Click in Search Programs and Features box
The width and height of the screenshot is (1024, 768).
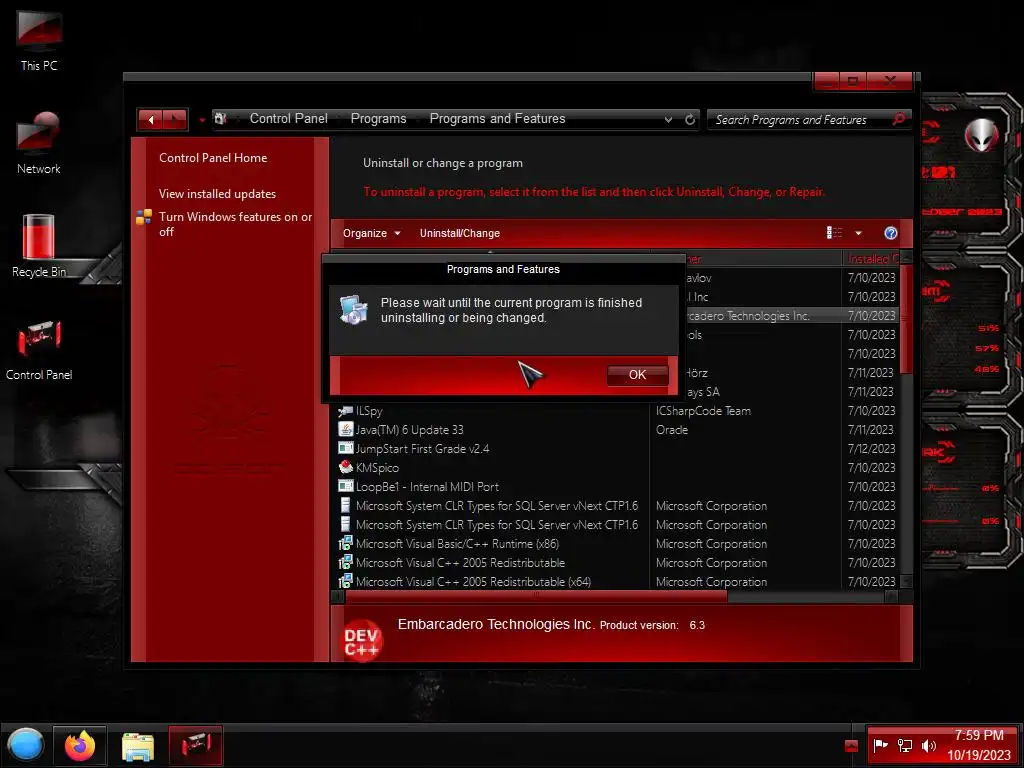800,120
